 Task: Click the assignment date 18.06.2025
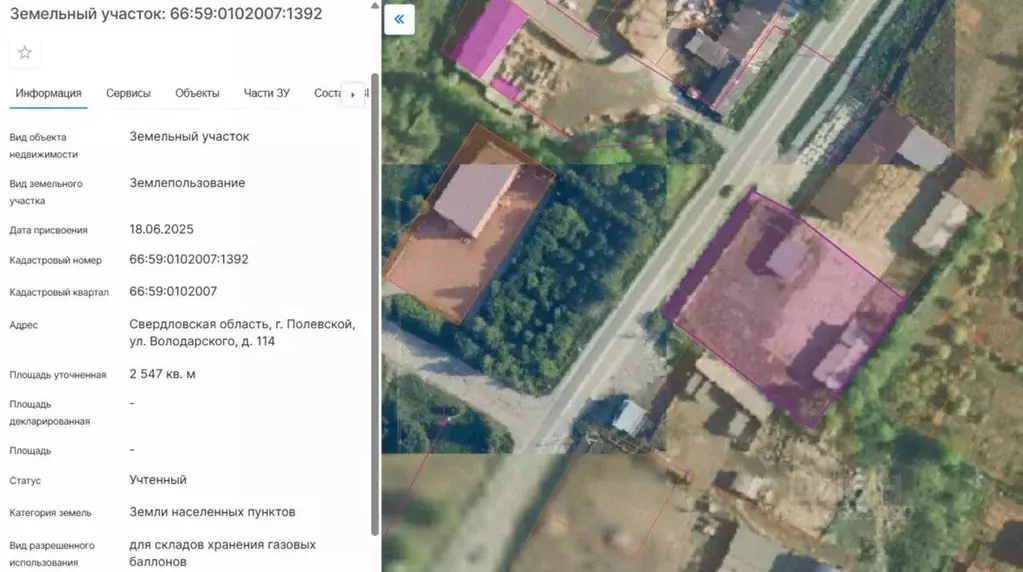161,229
